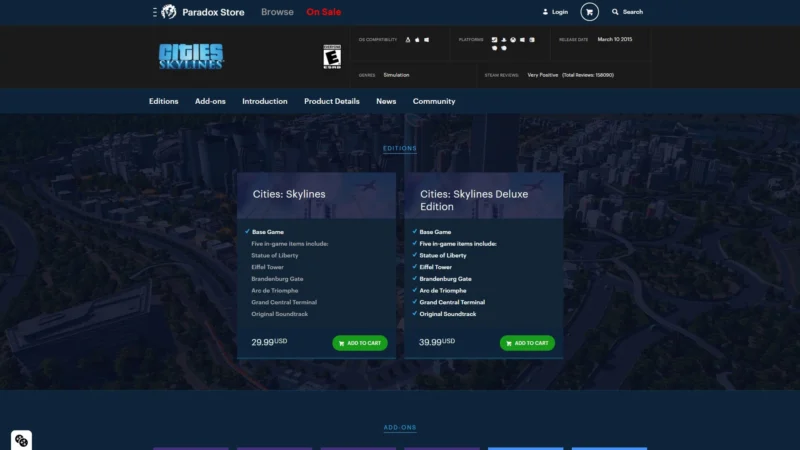Click cart icon in Deluxe Edition Add to Cart

coord(509,343)
